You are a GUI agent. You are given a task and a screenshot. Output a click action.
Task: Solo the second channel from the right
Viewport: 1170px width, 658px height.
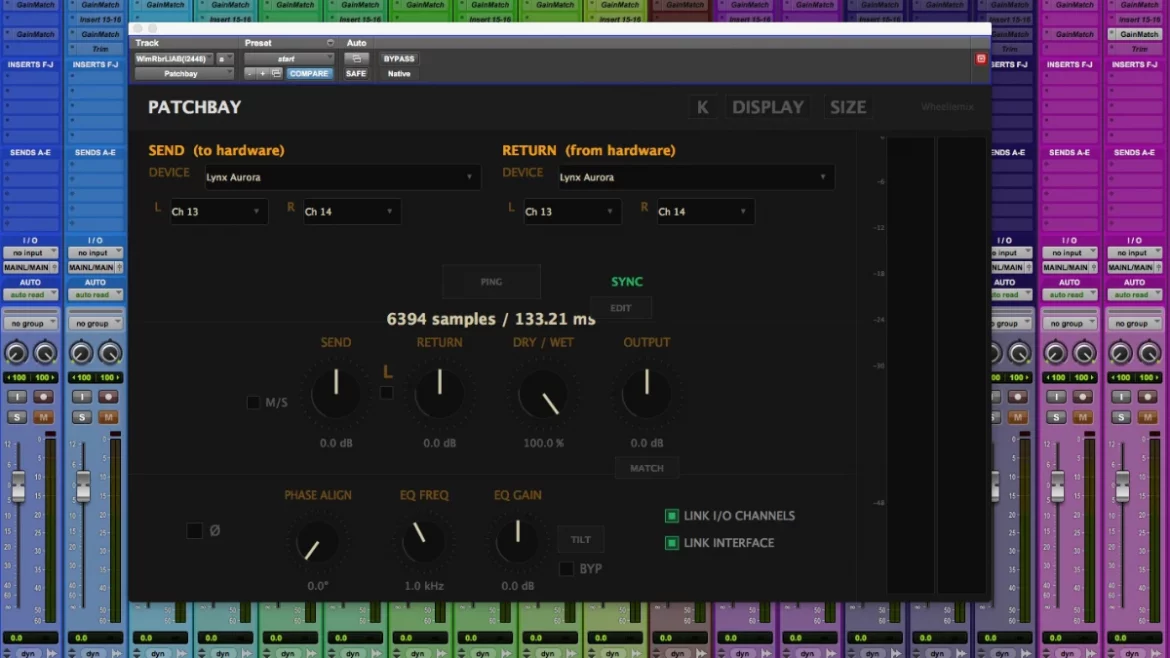point(1056,417)
